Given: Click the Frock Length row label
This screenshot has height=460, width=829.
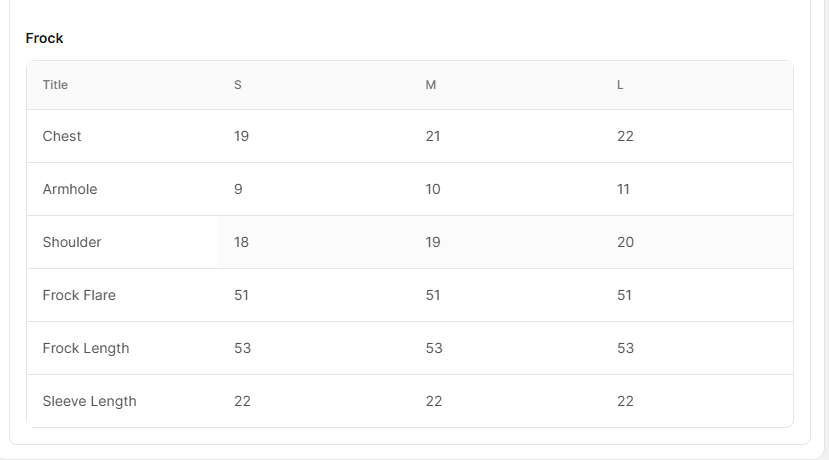Looking at the screenshot, I should click(86, 348).
